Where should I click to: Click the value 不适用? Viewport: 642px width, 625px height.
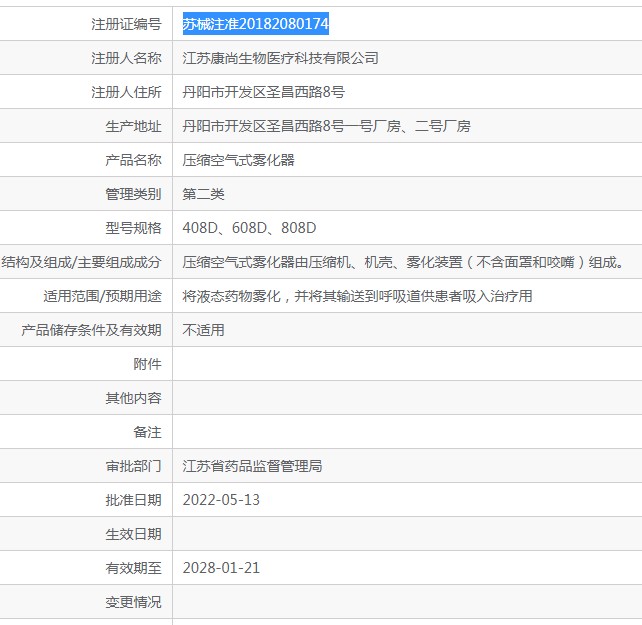coord(203,330)
